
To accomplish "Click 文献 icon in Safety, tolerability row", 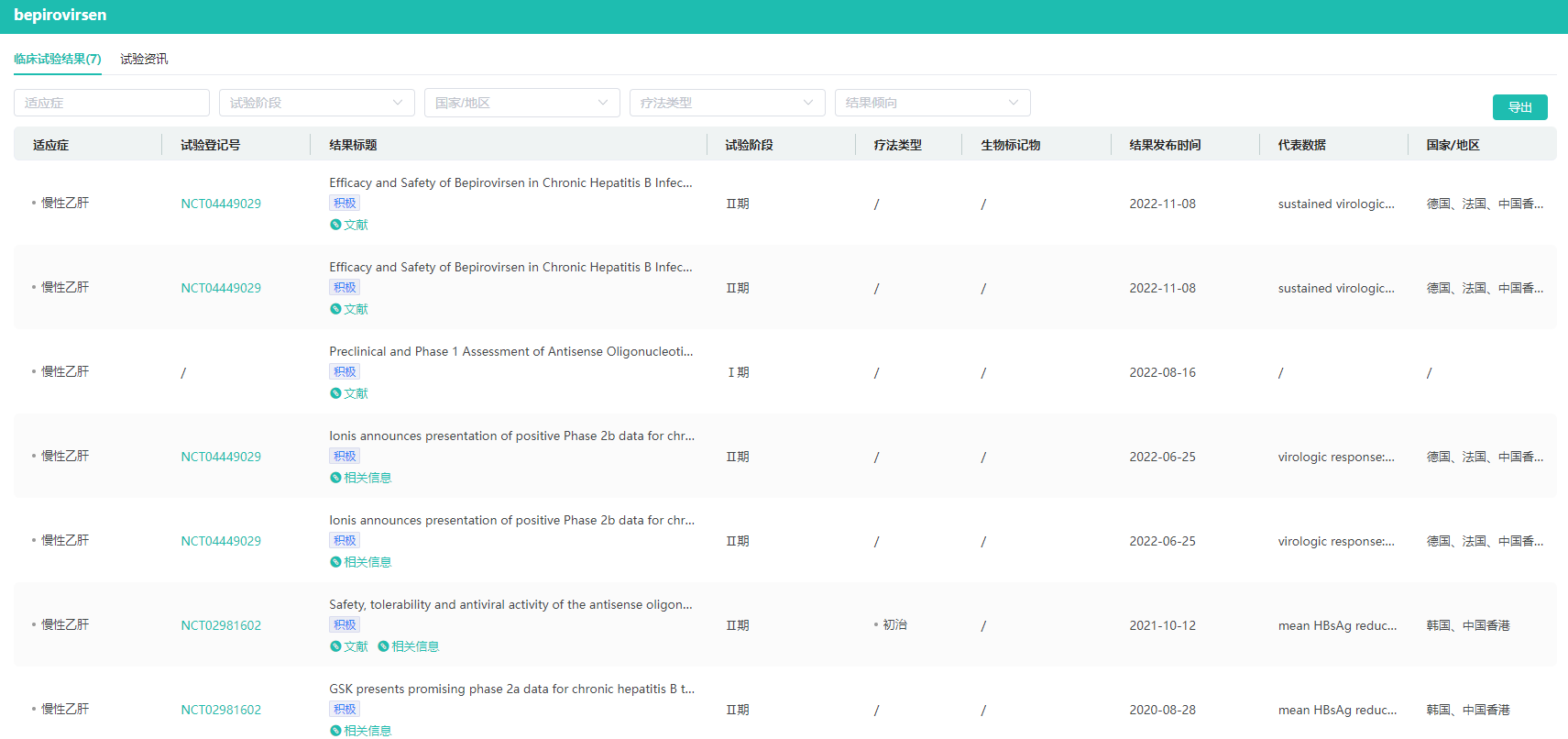I will [x=335, y=646].
